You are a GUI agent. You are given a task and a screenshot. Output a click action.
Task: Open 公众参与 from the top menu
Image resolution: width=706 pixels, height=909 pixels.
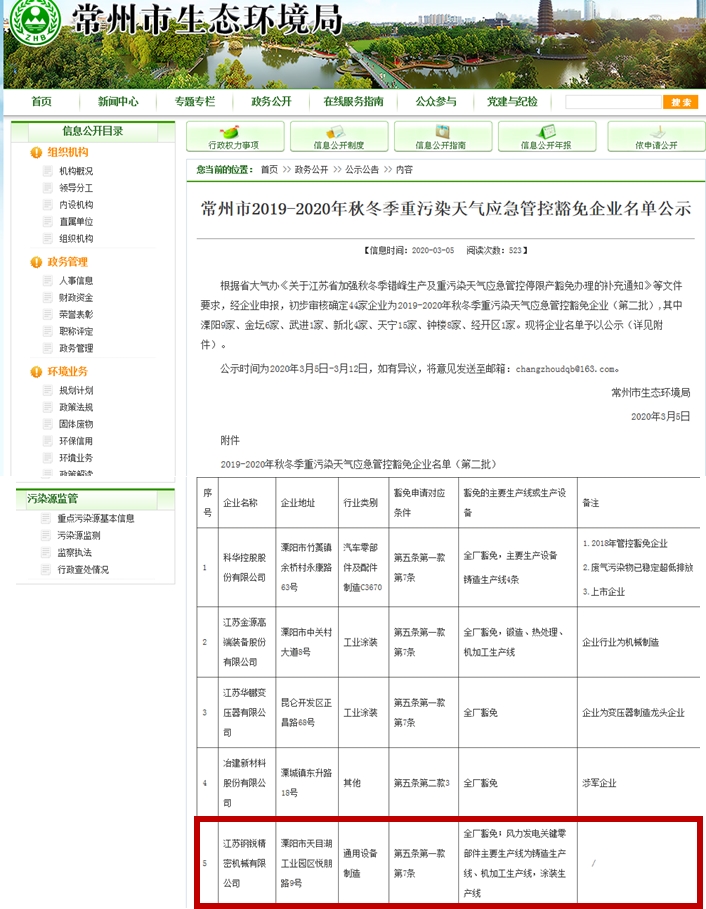point(435,102)
